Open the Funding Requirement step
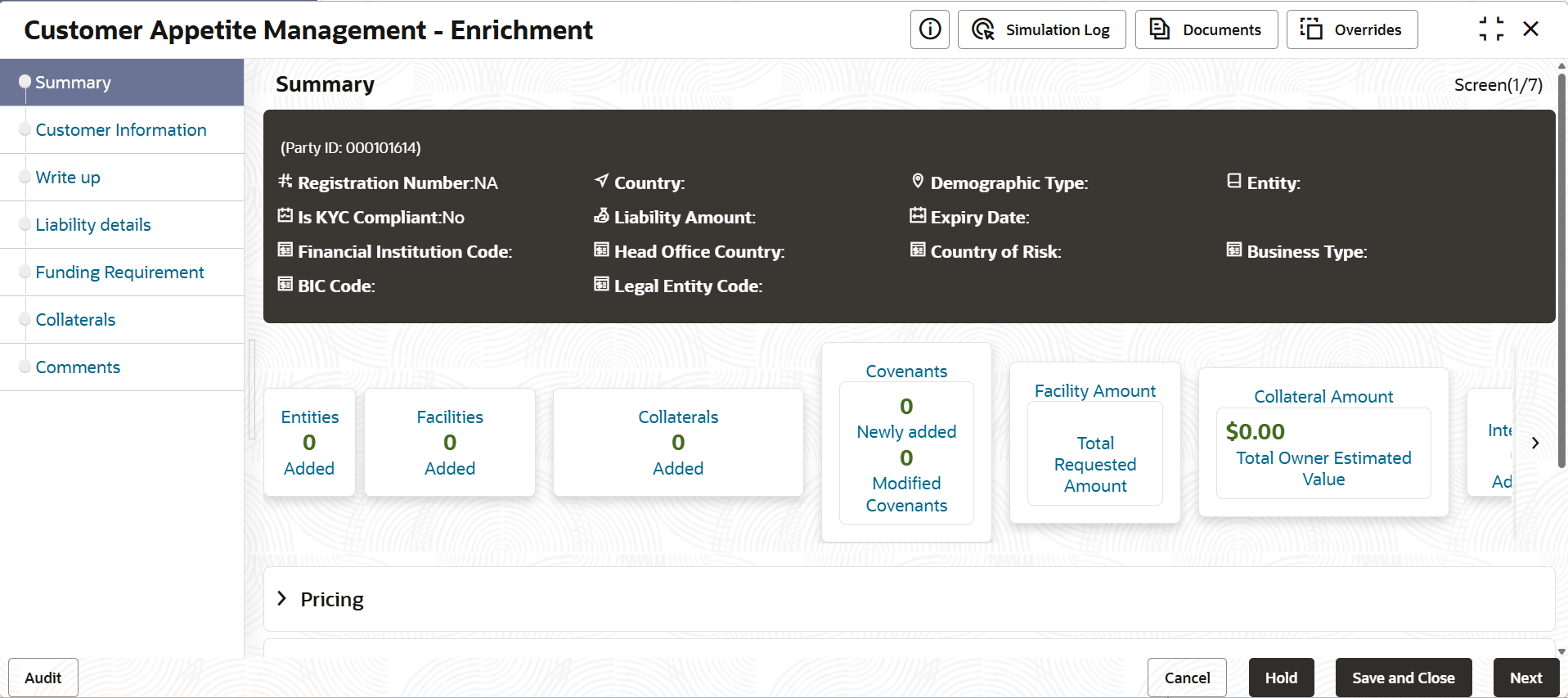The height and width of the screenshot is (698, 1568). [122, 272]
